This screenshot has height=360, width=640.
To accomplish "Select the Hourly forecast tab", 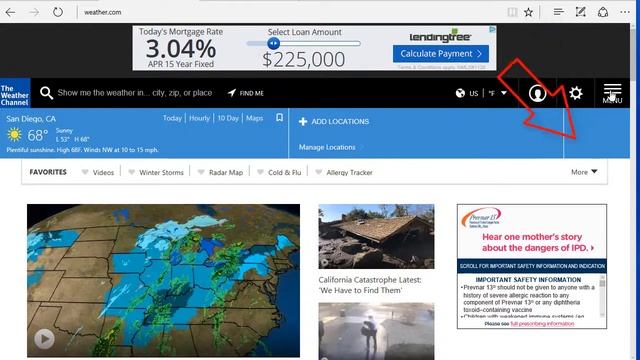I will coord(199,118).
